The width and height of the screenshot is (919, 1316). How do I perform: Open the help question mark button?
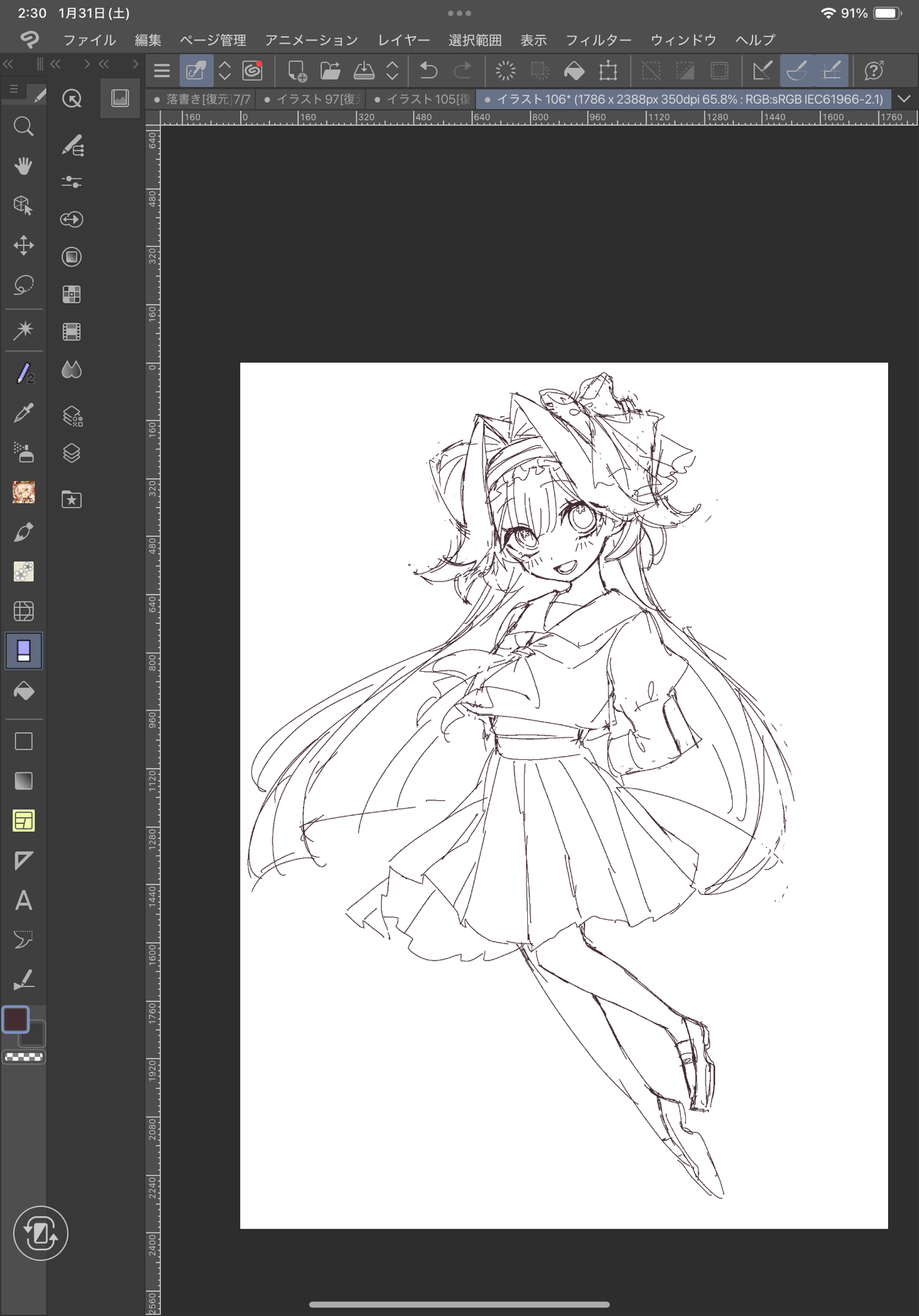tap(874, 70)
